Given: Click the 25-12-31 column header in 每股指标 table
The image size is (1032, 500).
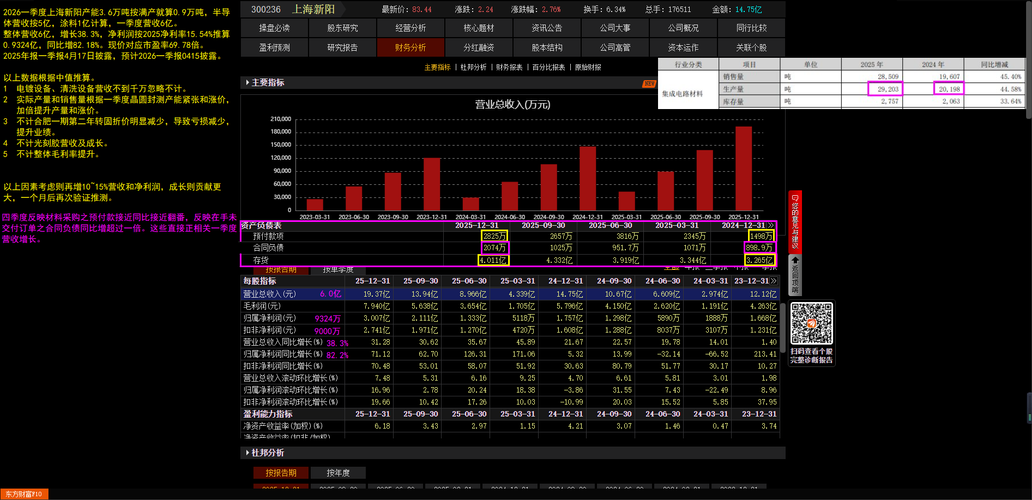Looking at the screenshot, I should (x=371, y=281).
